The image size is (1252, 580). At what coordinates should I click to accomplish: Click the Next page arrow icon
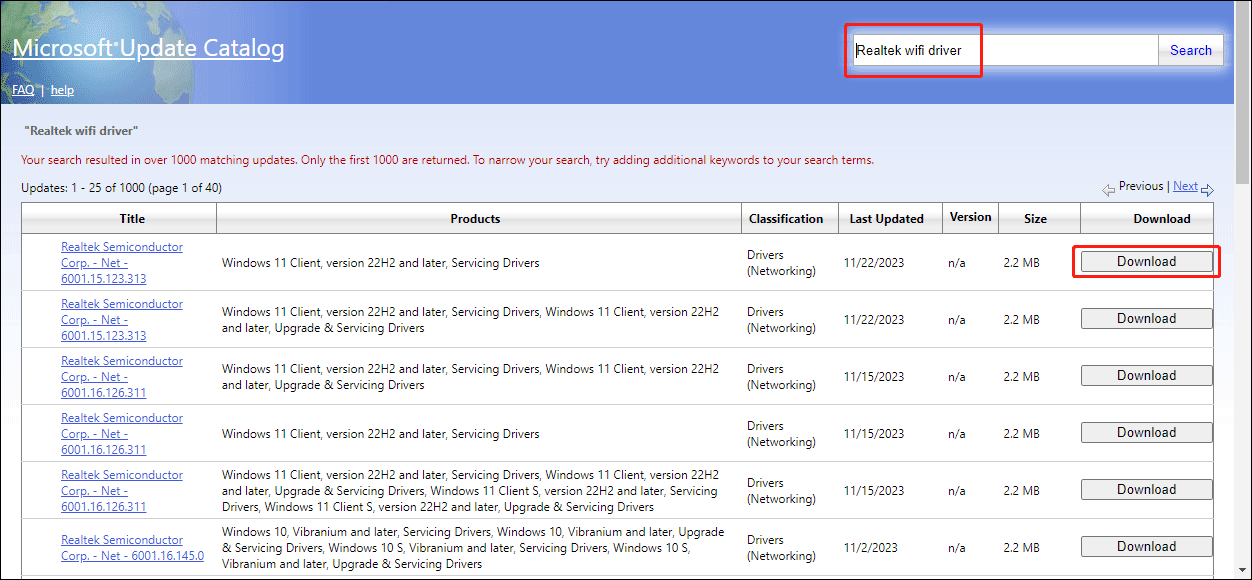pyautogui.click(x=1207, y=189)
